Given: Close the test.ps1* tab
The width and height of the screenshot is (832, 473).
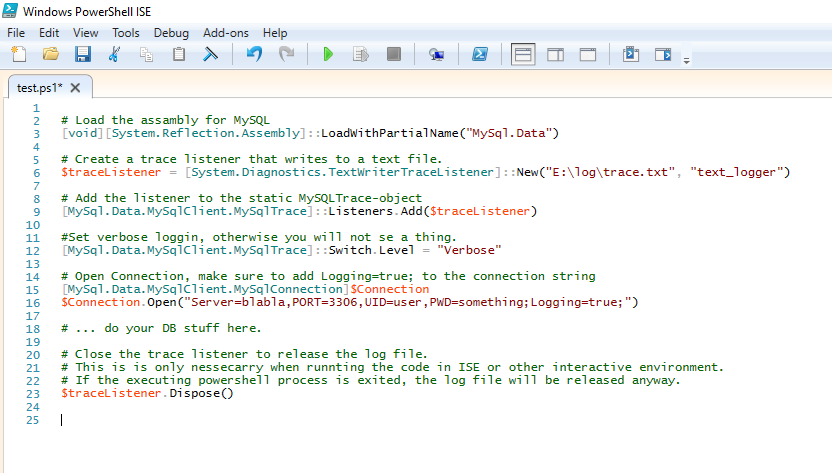Looking at the screenshot, I should pyautogui.click(x=75, y=88).
